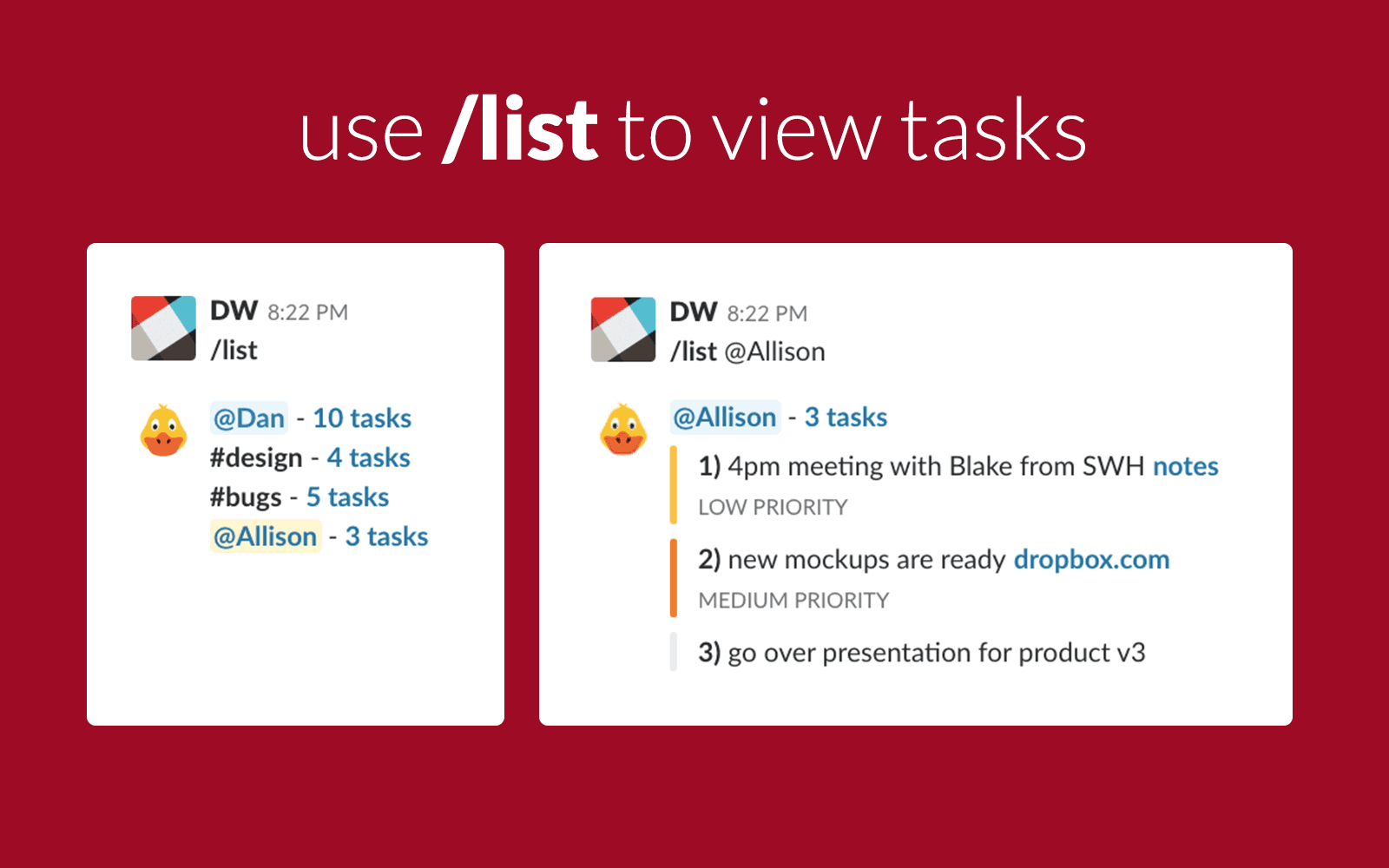The width and height of the screenshot is (1389, 868).
Task: Select the "go over presentation for product v3" task
Action: point(936,653)
